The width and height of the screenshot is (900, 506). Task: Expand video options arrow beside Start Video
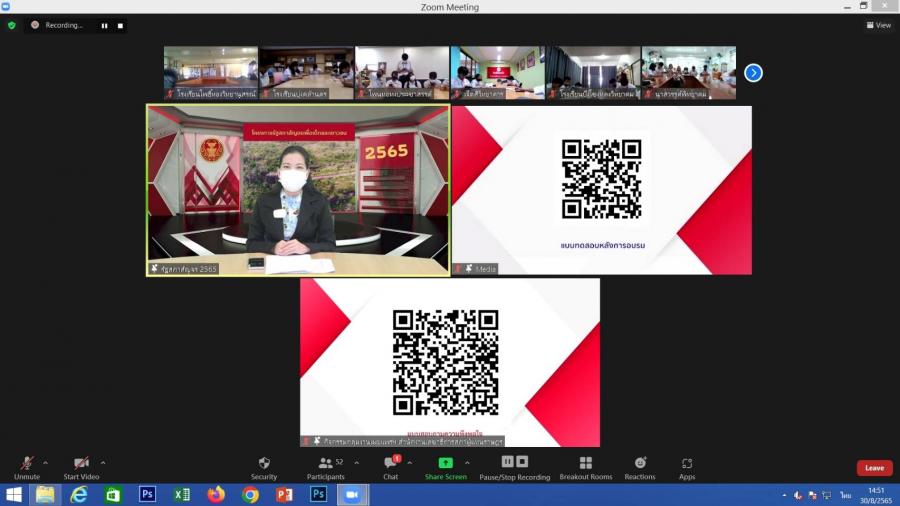pos(103,463)
